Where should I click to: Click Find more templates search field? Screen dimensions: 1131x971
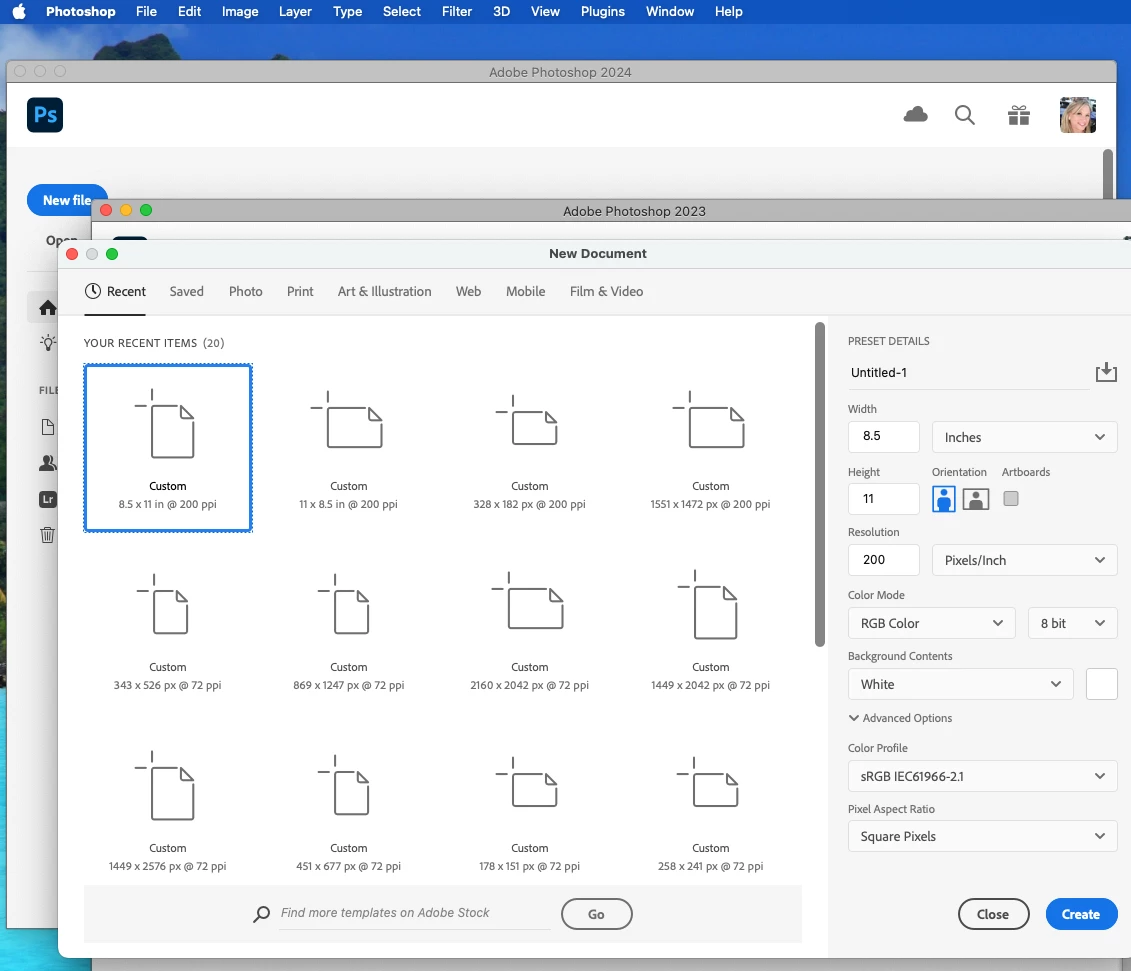click(415, 913)
